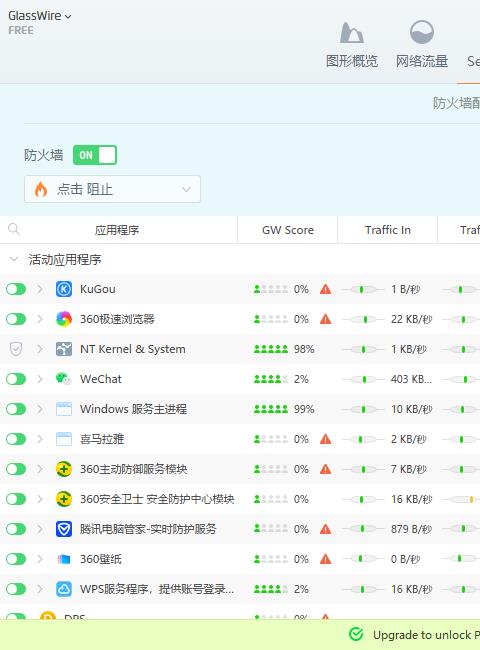The image size is (480, 650).
Task: Toggle firewall switch for 喜马拉雅
Action: [16, 439]
